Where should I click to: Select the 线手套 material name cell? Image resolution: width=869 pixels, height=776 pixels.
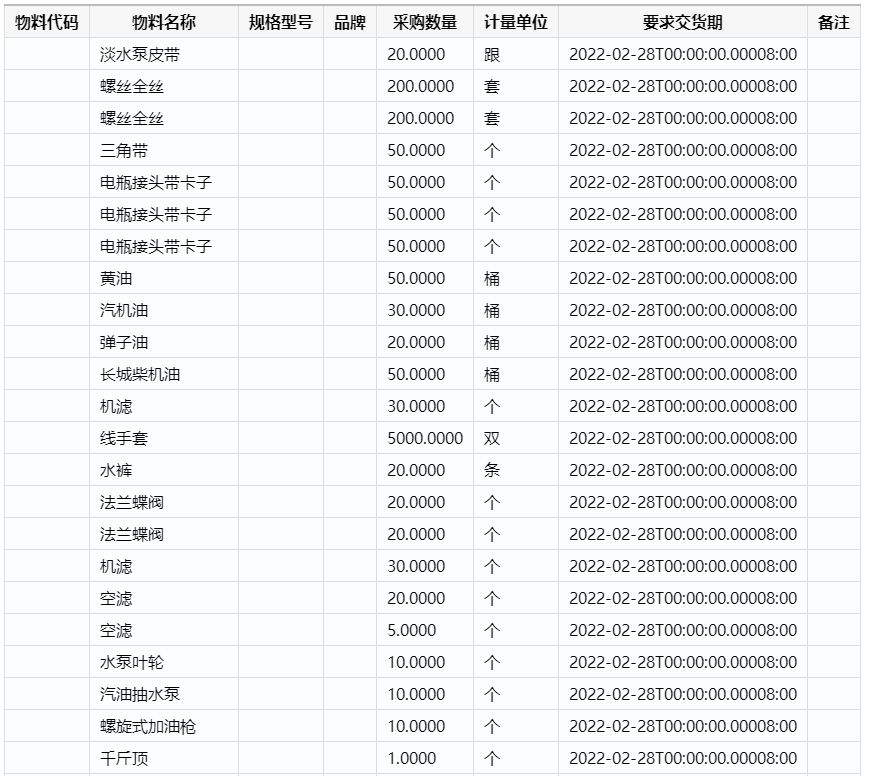click(x=164, y=438)
